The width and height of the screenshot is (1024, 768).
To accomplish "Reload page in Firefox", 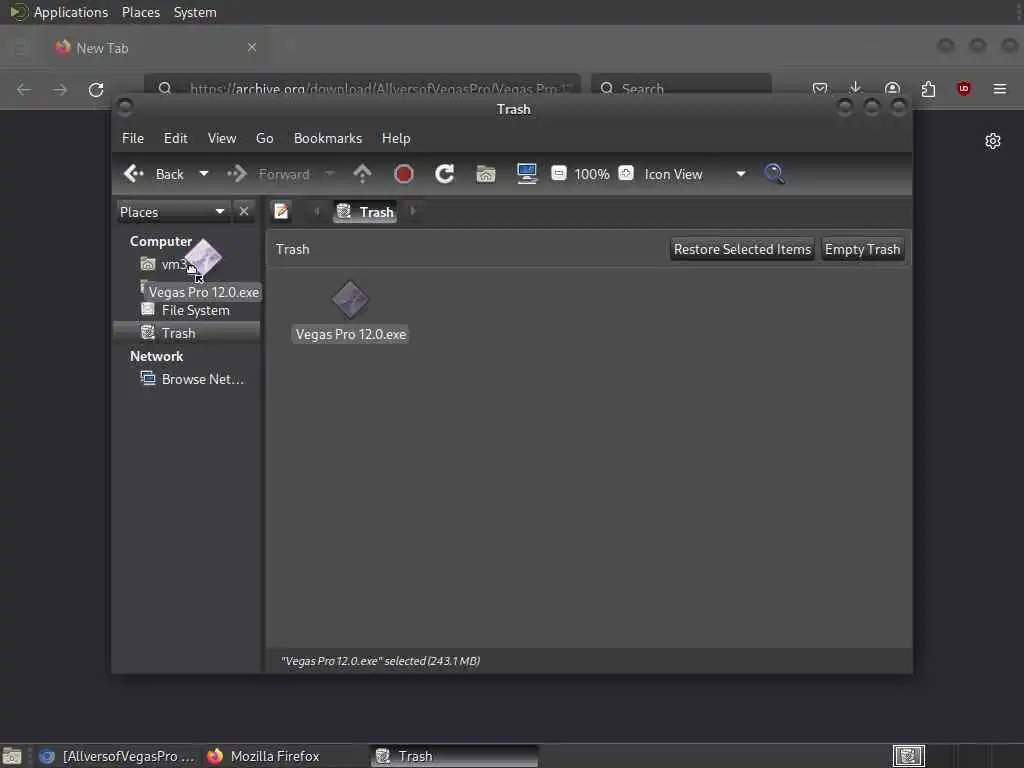I will pos(96,89).
